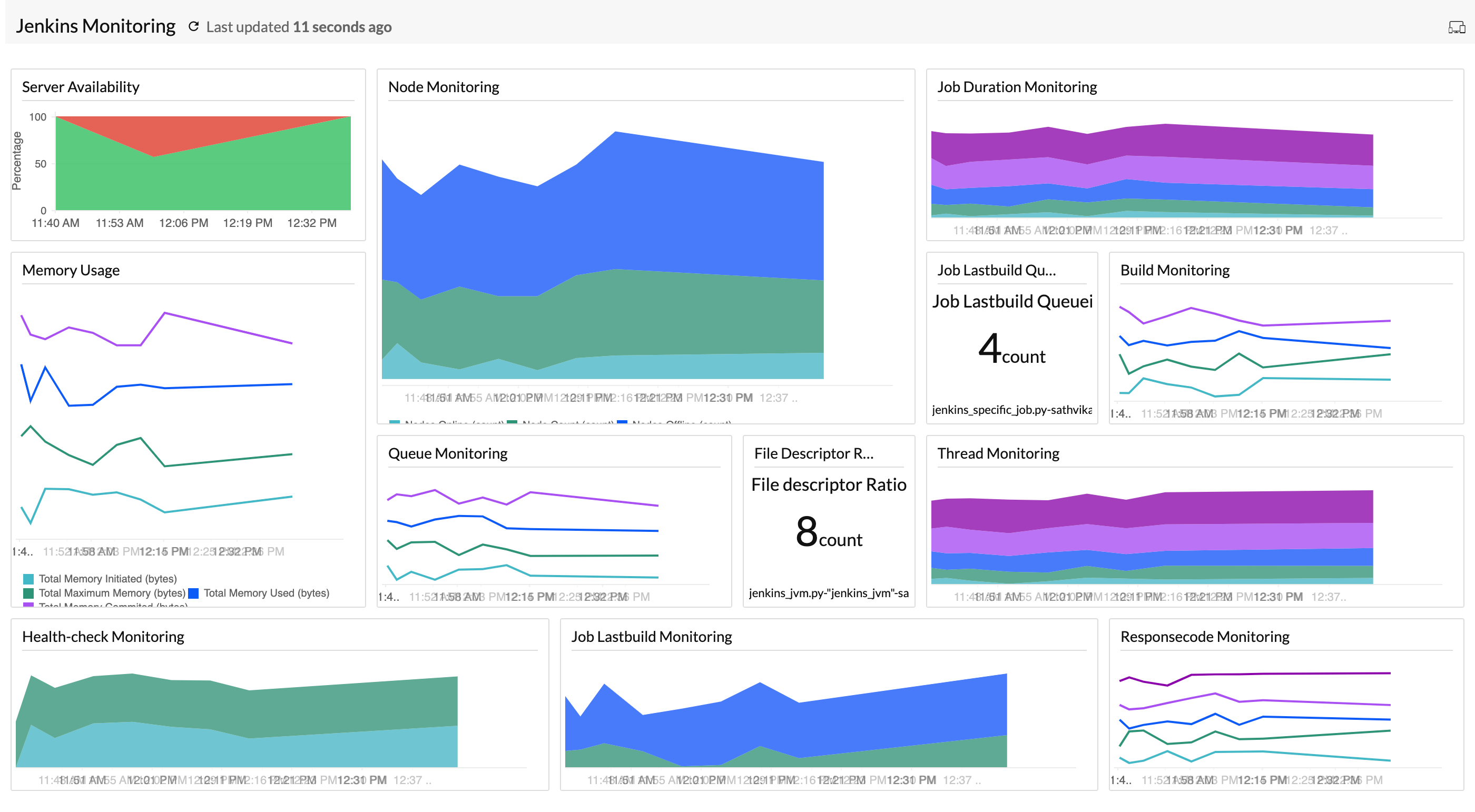
Task: Click the teal swatch beside Total Memory Initiated
Action: click(x=27, y=579)
